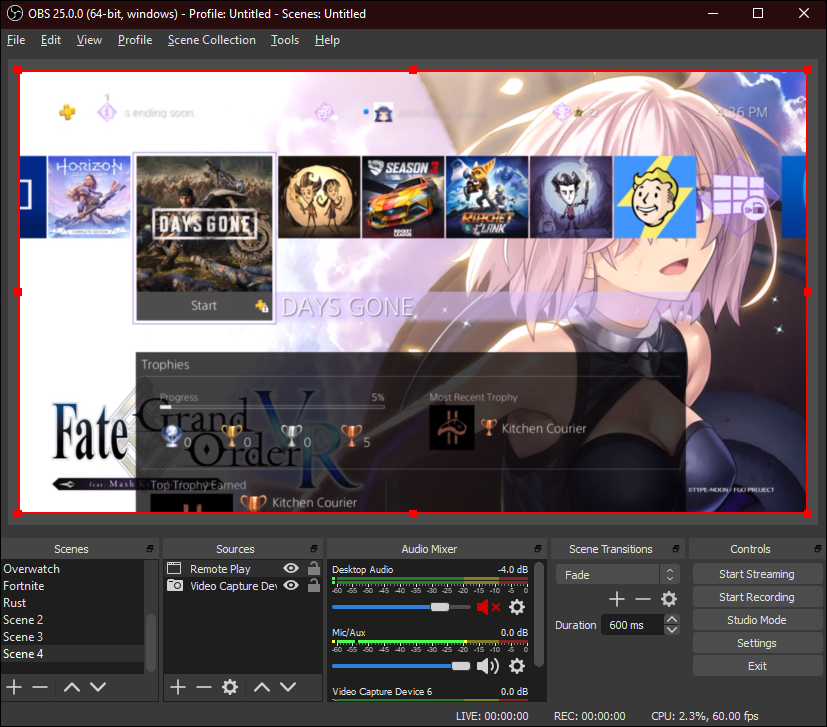This screenshot has width=827, height=727.
Task: Remove the selected scene using the minus icon
Action: (40, 687)
